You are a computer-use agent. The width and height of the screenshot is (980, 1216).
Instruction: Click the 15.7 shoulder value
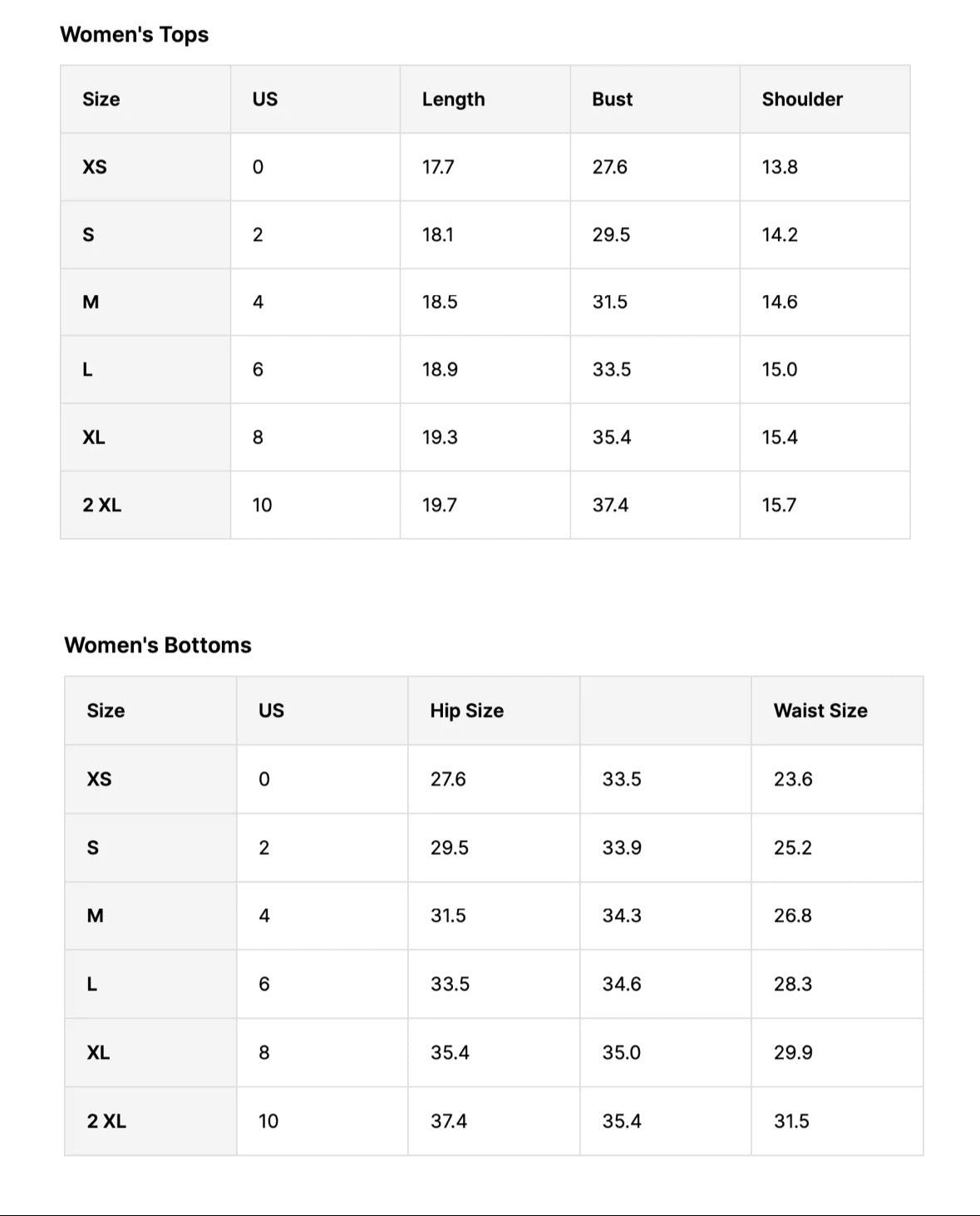coord(779,505)
